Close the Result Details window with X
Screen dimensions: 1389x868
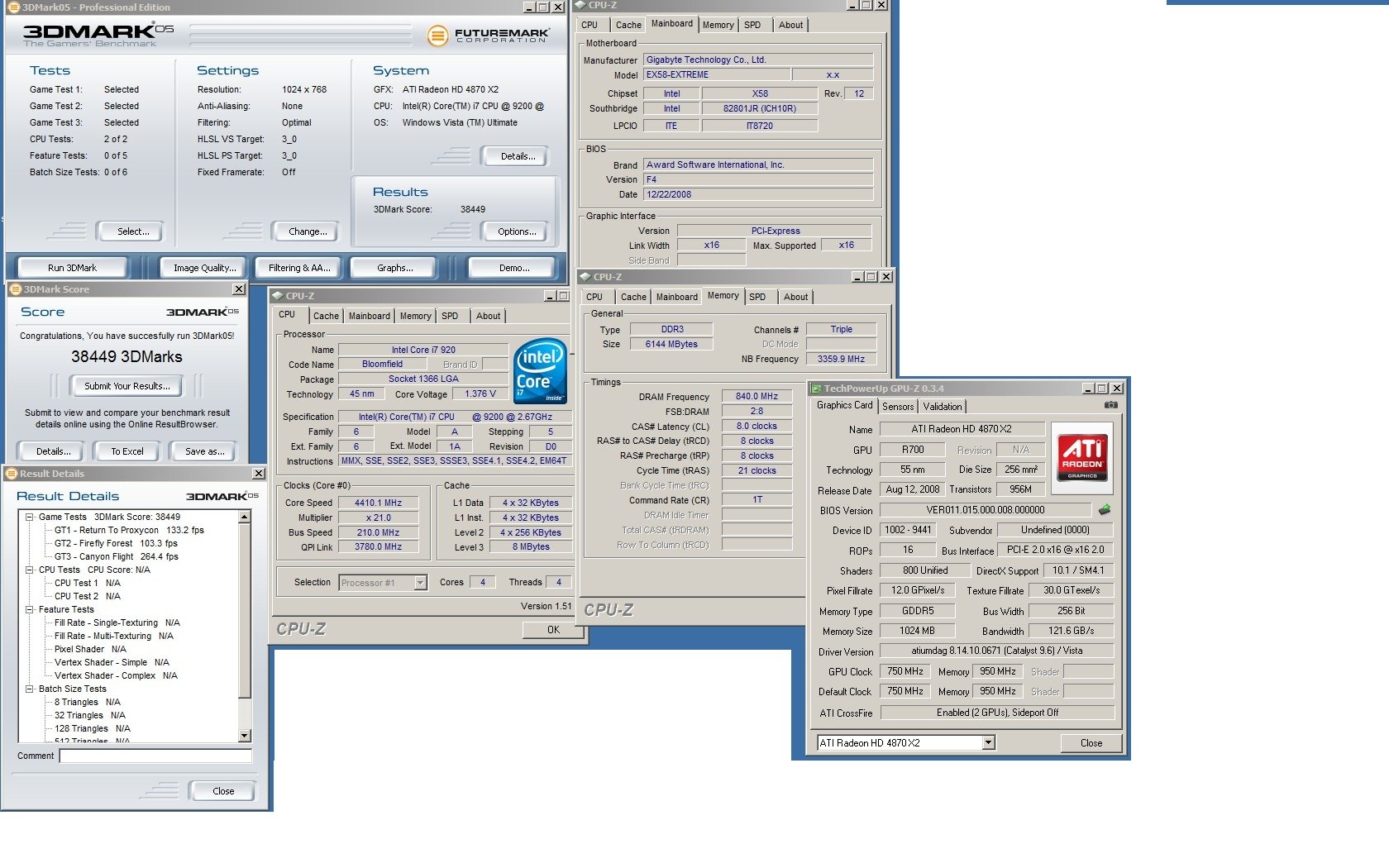pos(258,474)
